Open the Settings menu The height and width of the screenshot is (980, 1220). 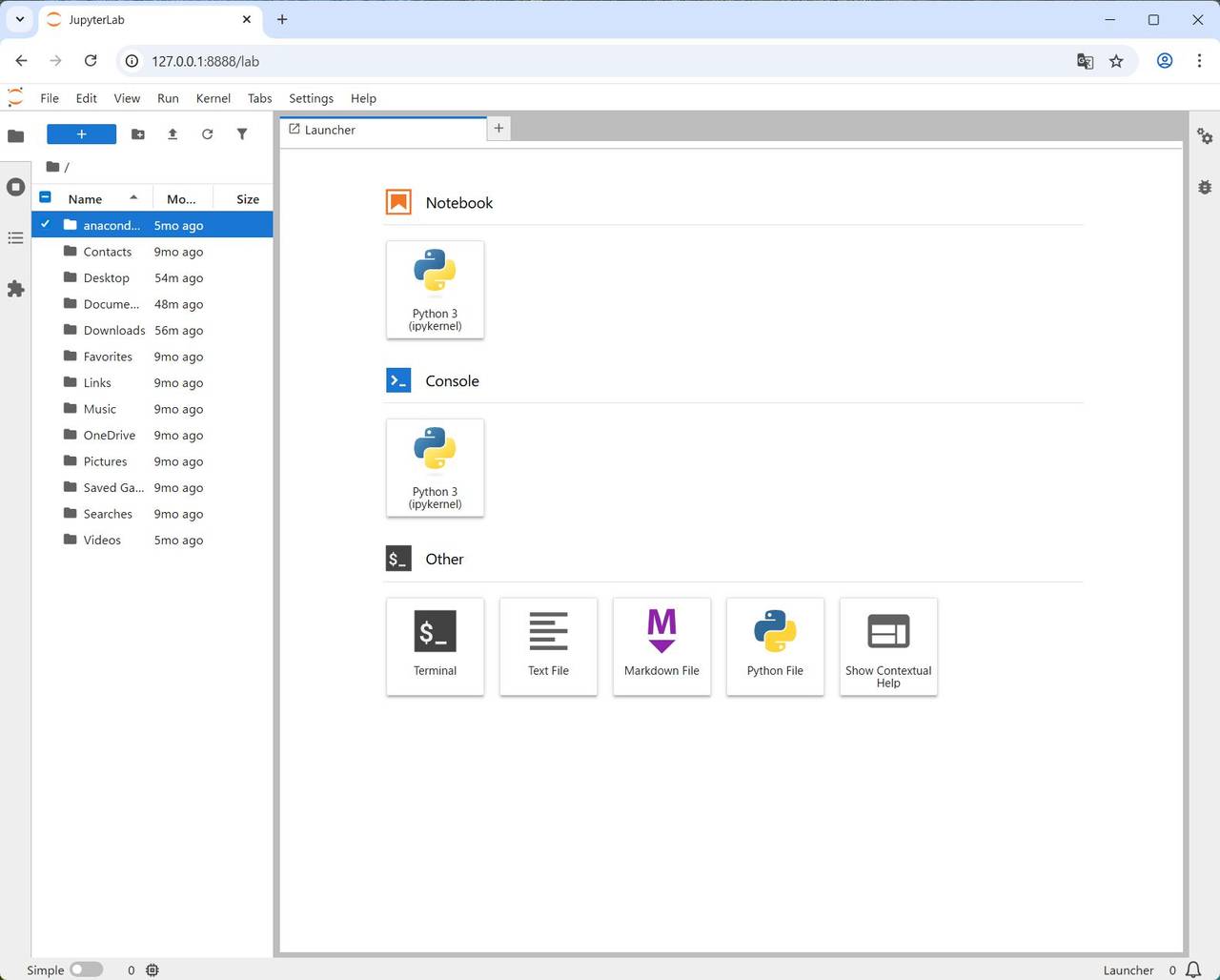click(311, 98)
